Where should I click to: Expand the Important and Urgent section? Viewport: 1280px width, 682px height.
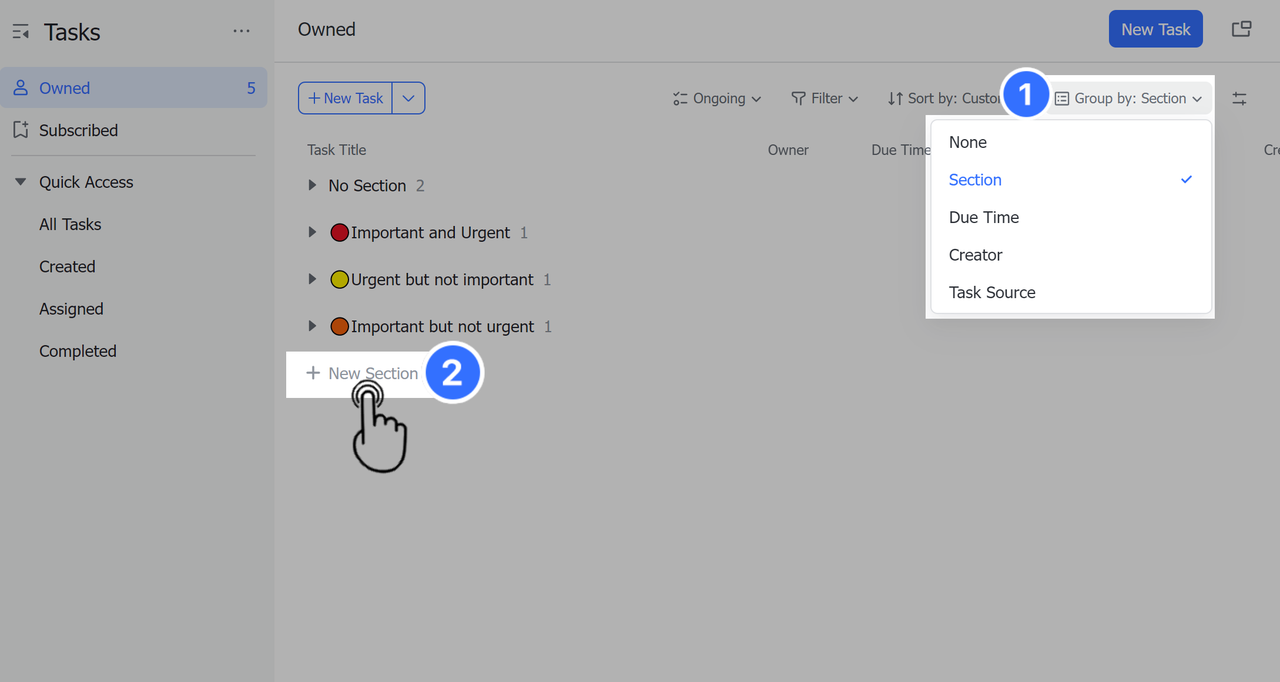pos(312,233)
